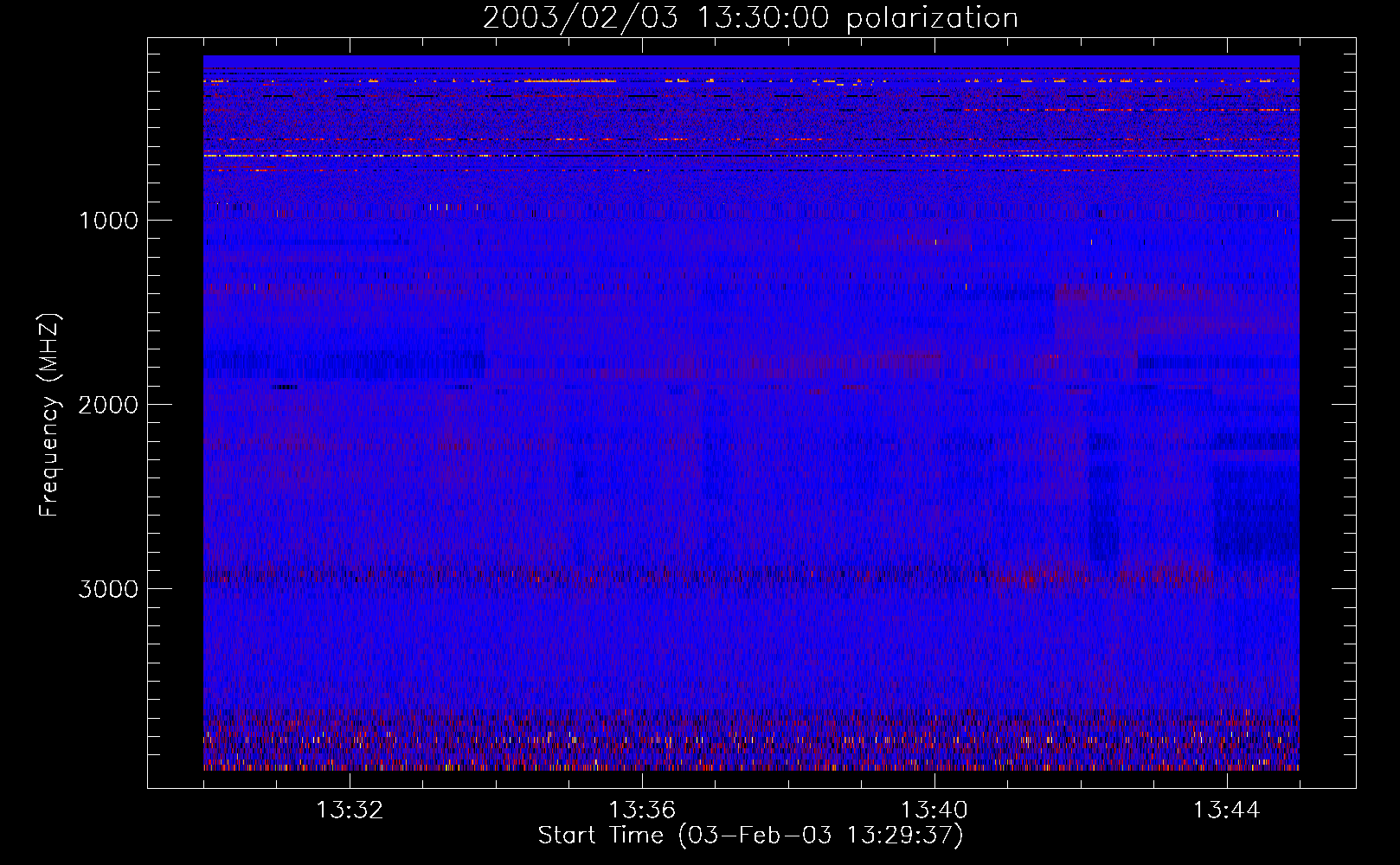Screen dimensions: 1400x865
Task: Click the 13:32 time tick label
Action: click(x=350, y=811)
